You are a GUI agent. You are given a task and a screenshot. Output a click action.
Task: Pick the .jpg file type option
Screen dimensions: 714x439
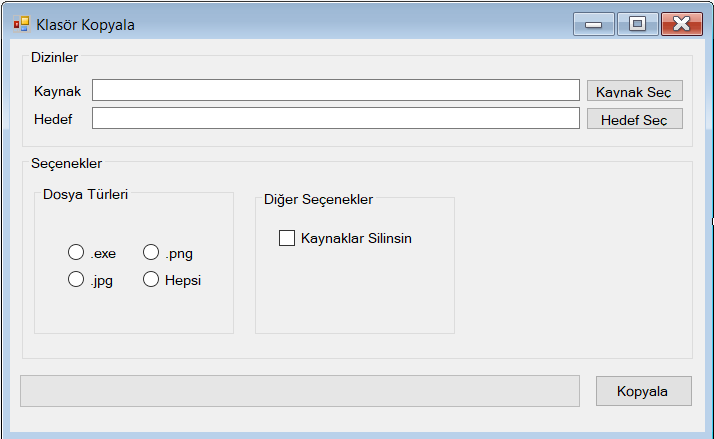coord(76,280)
